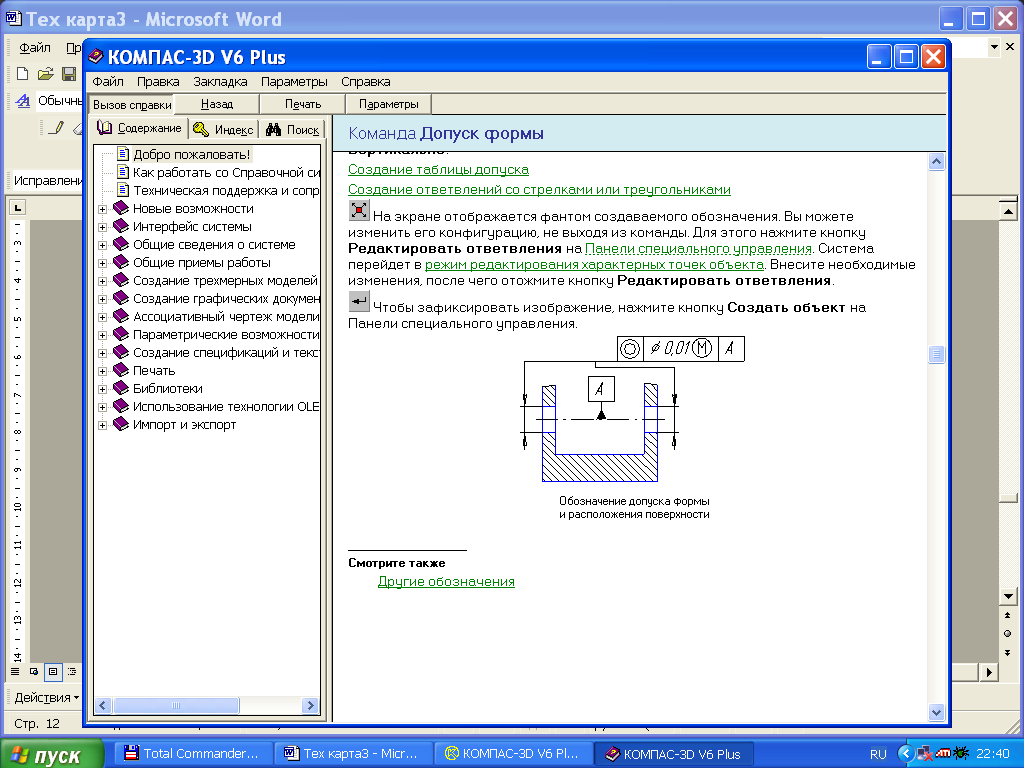Image resolution: width=1024 pixels, height=768 pixels.
Task: Click the book icon next to Импорт и экспорт
Action: click(x=121, y=424)
